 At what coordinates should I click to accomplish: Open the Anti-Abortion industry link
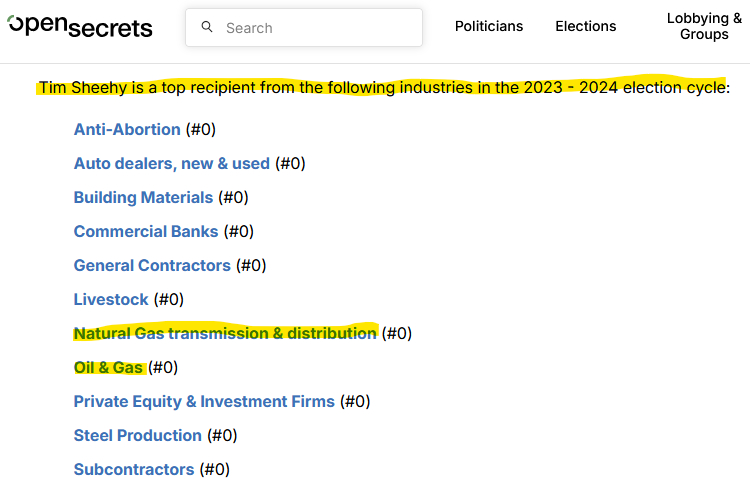coord(127,129)
